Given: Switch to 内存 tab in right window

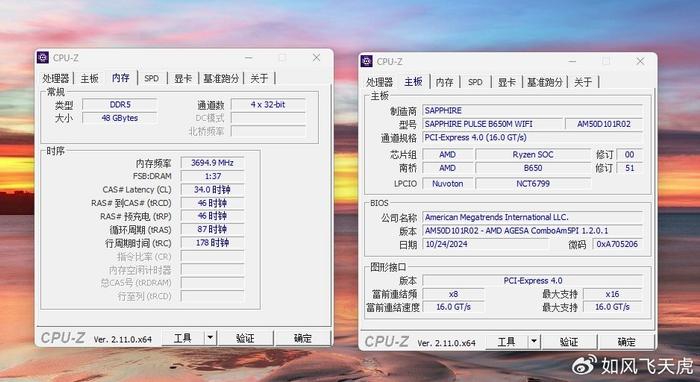Looking at the screenshot, I should (444, 82).
